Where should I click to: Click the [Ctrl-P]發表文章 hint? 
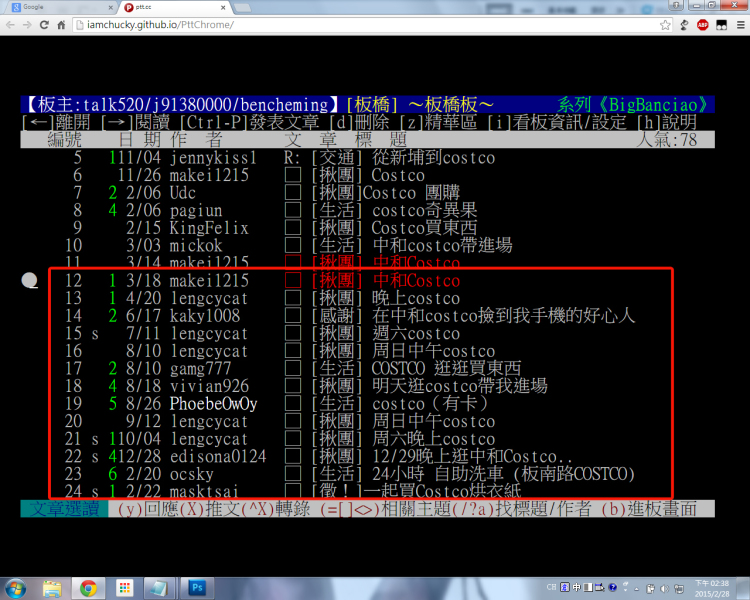[x=250, y=122]
